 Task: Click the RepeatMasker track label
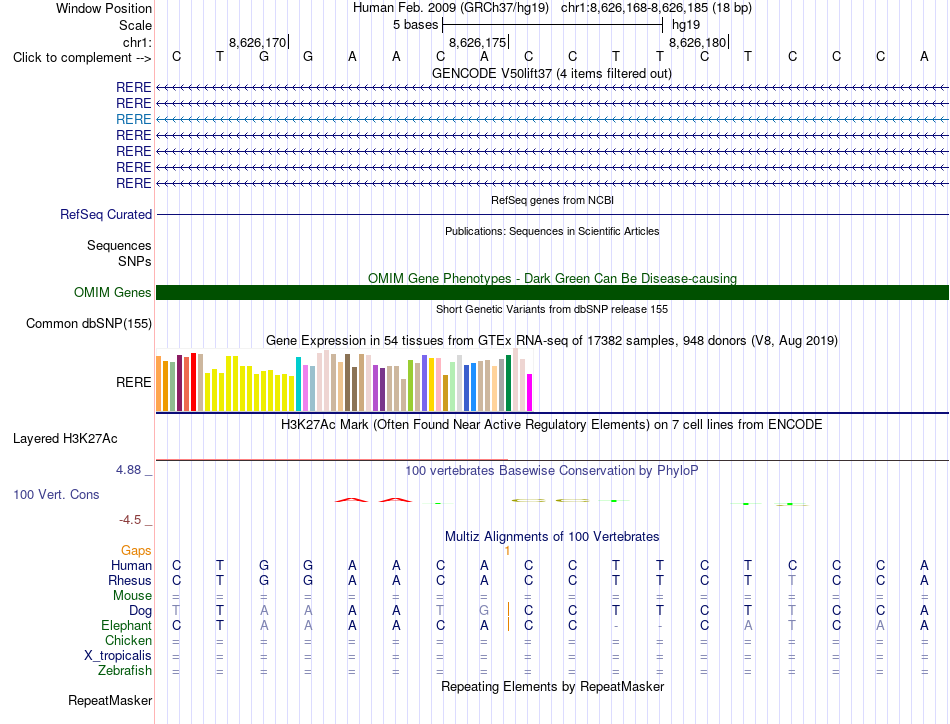110,701
